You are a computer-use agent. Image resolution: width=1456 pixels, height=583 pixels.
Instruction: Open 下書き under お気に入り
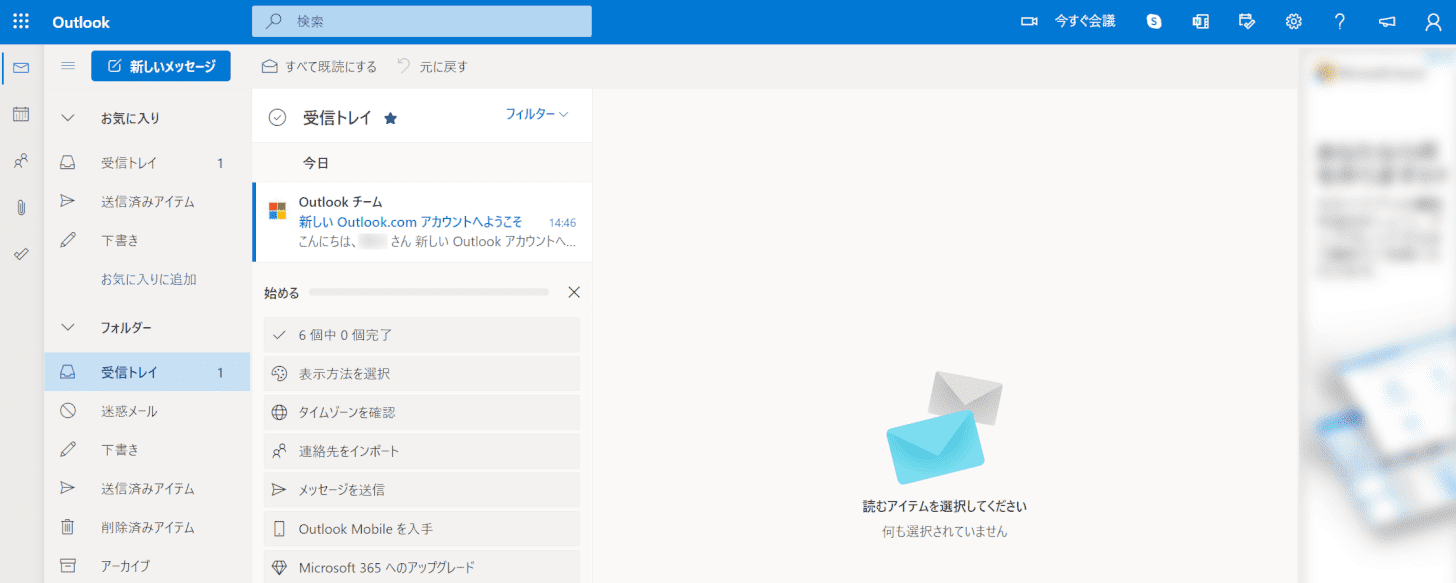point(147,241)
